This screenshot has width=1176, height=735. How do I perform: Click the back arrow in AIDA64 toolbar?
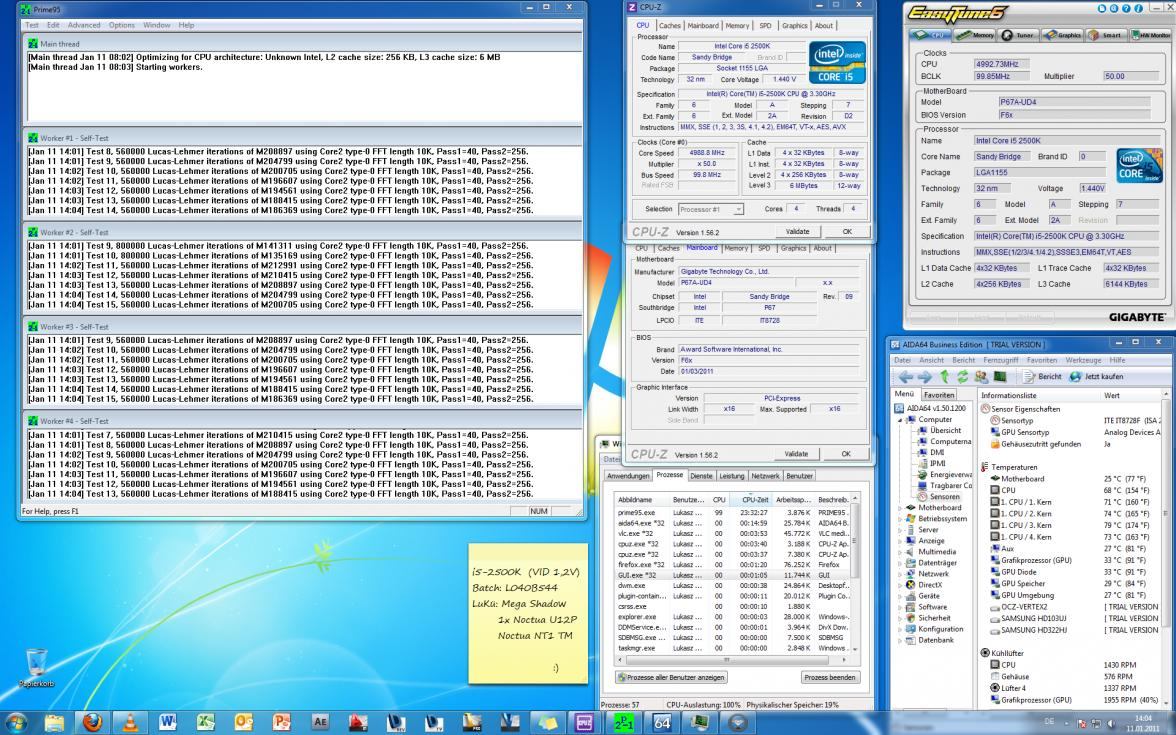click(905, 376)
